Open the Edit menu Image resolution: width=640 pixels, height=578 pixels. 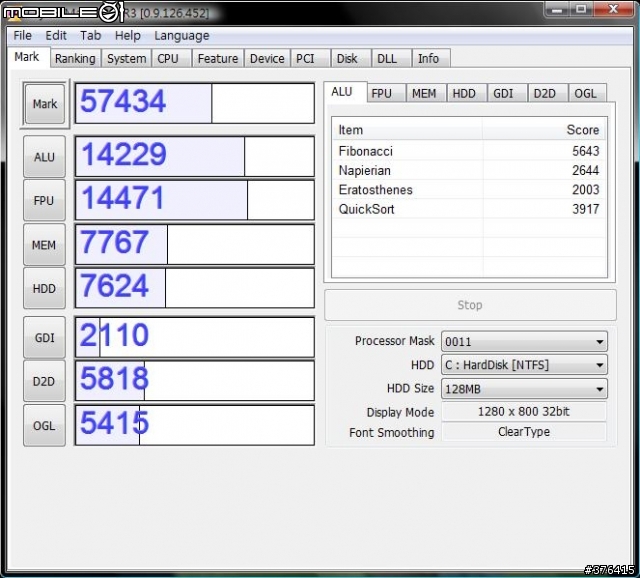point(56,36)
